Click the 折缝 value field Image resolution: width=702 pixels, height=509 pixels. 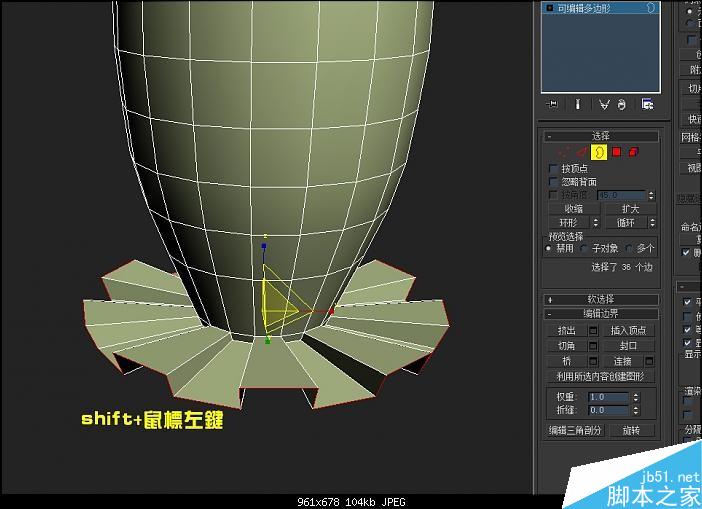tap(609, 410)
